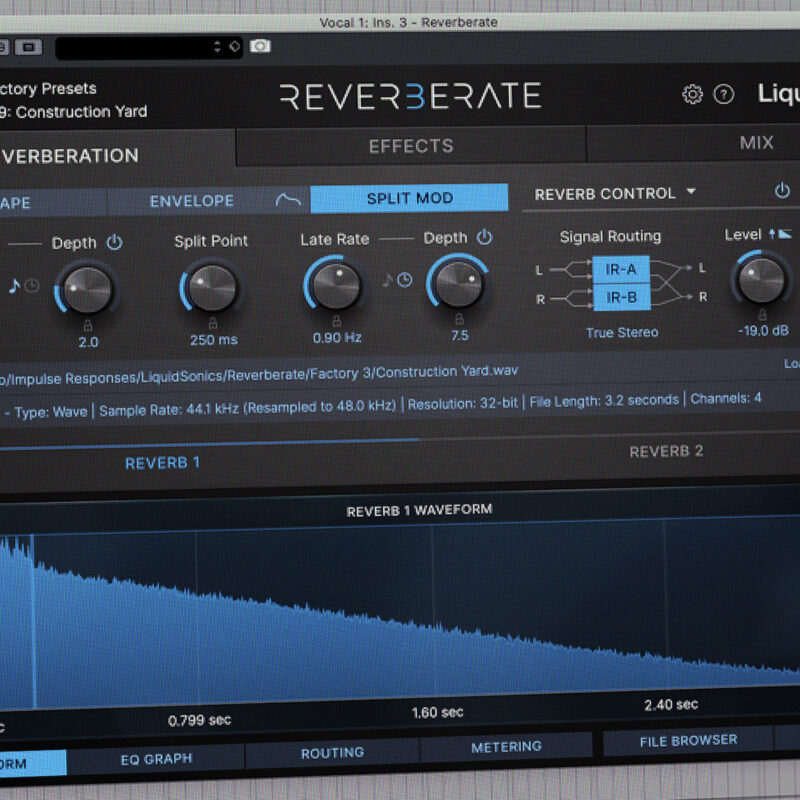Click the 250 ms Split Point value
The width and height of the screenshot is (800, 800).
coord(214,340)
